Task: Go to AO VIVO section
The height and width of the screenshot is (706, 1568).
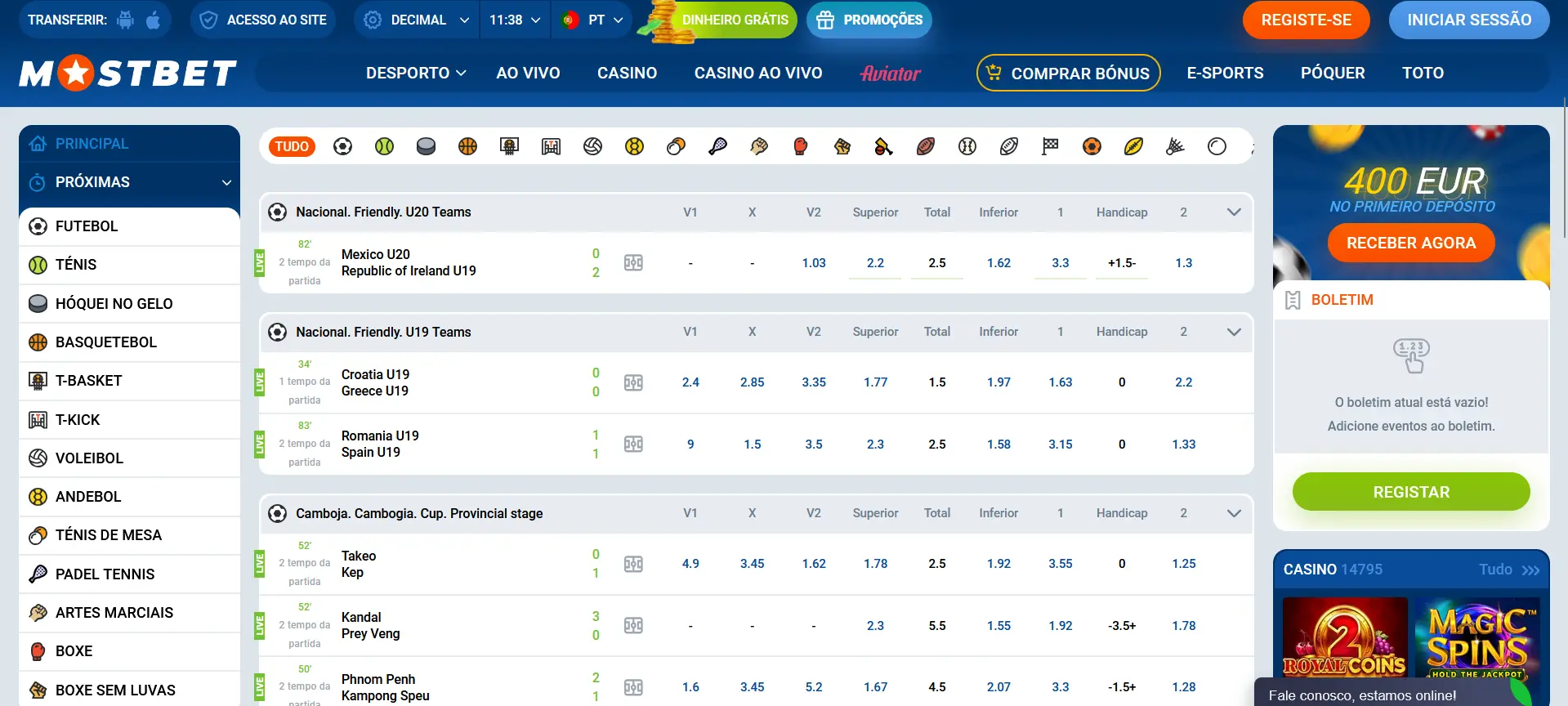Action: point(528,73)
